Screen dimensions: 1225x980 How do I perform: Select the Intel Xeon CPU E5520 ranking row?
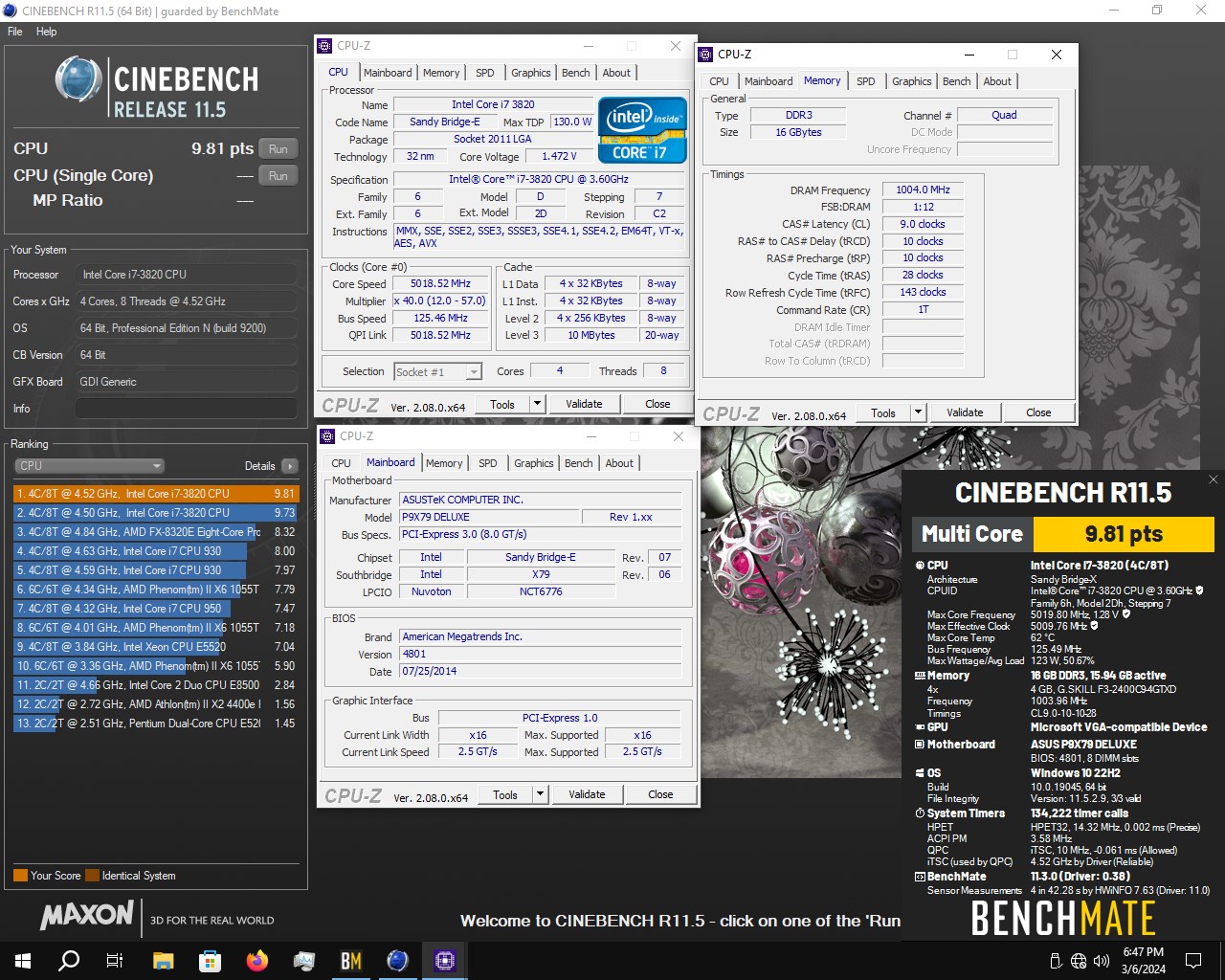[156, 647]
